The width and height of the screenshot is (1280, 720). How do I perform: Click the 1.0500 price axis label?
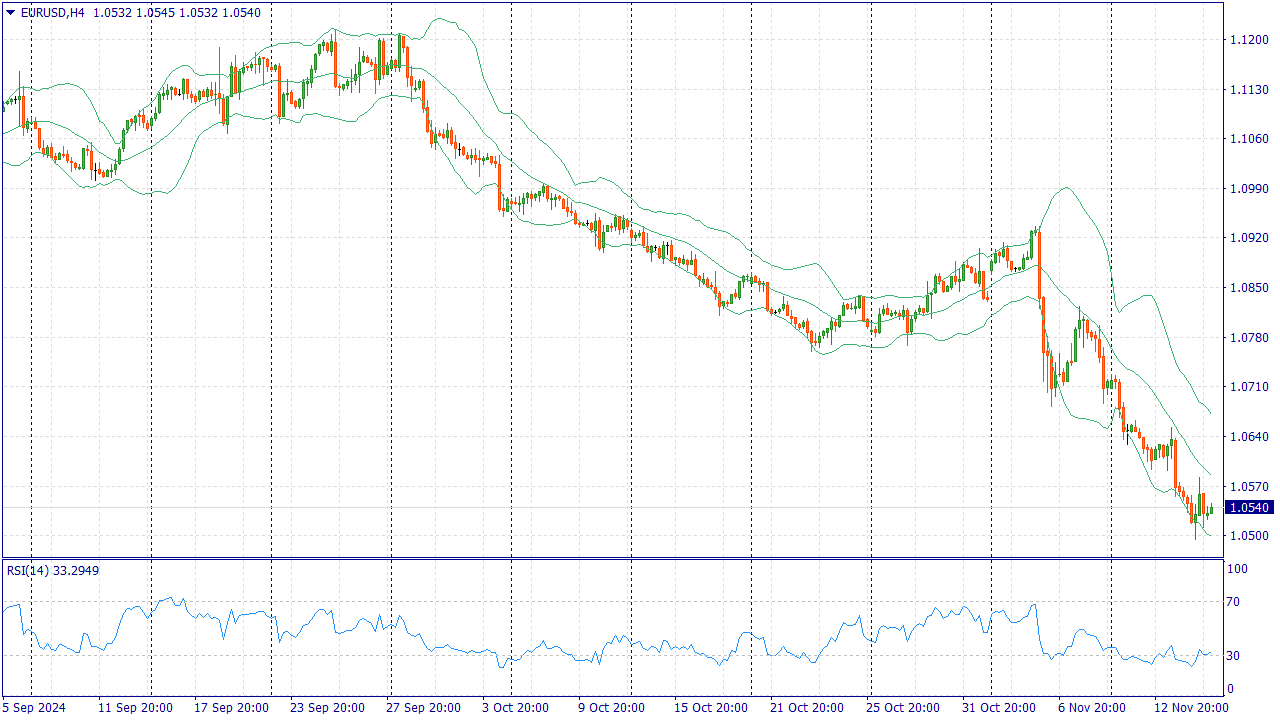point(1248,536)
